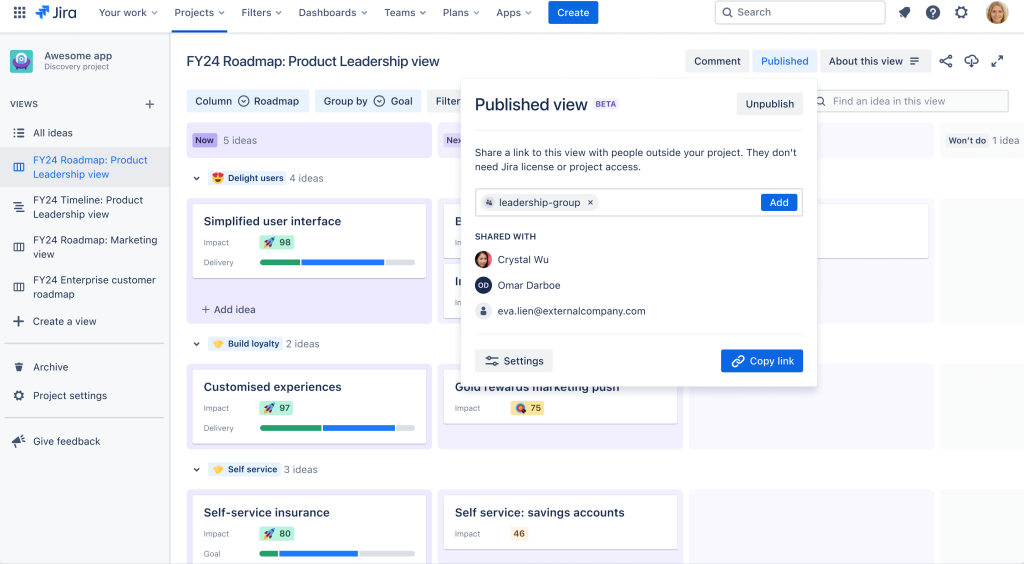This screenshot has height=564, width=1024.
Task: Click Crystal Wu's avatar
Action: [x=483, y=259]
